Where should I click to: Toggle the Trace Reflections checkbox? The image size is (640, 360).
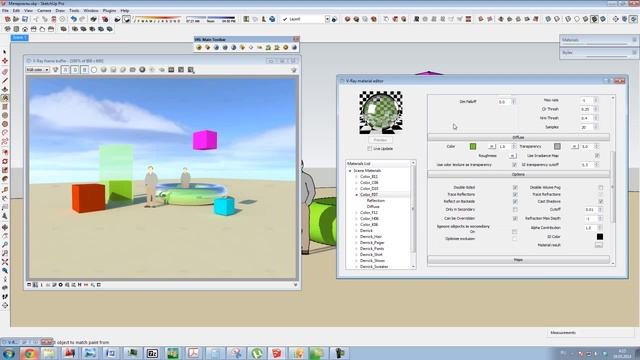515,194
